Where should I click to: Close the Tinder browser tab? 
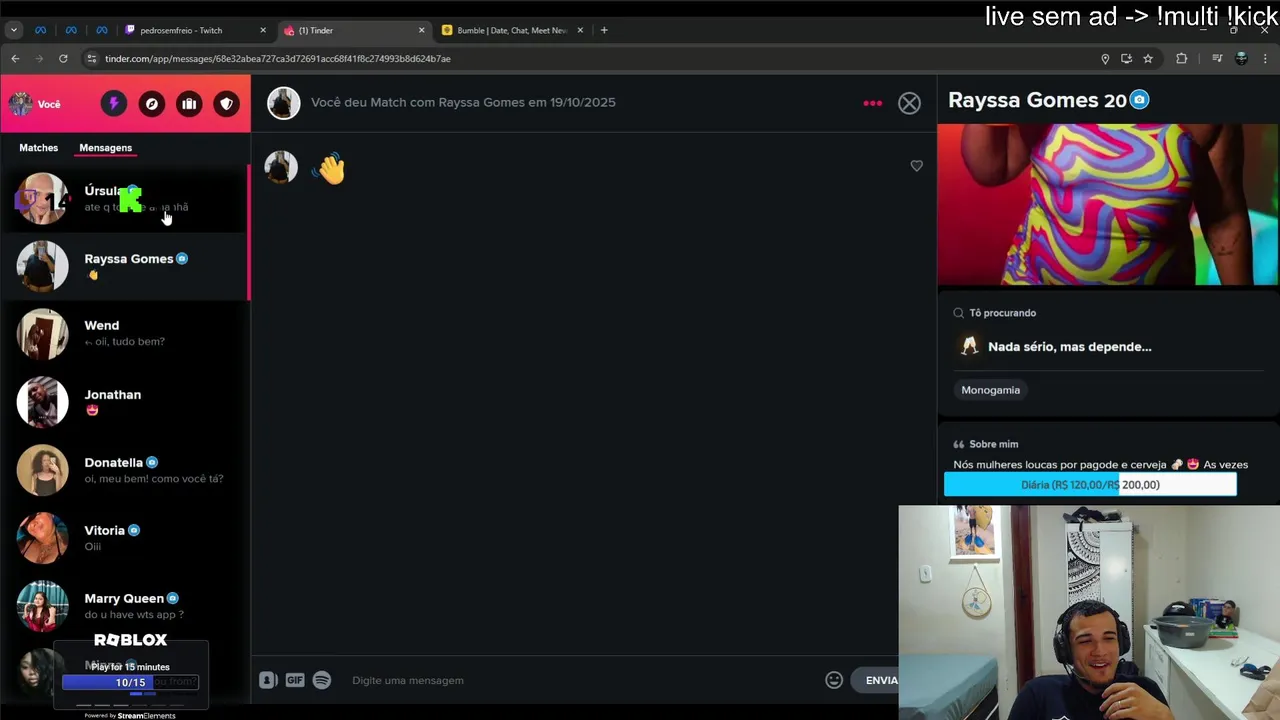click(x=421, y=30)
